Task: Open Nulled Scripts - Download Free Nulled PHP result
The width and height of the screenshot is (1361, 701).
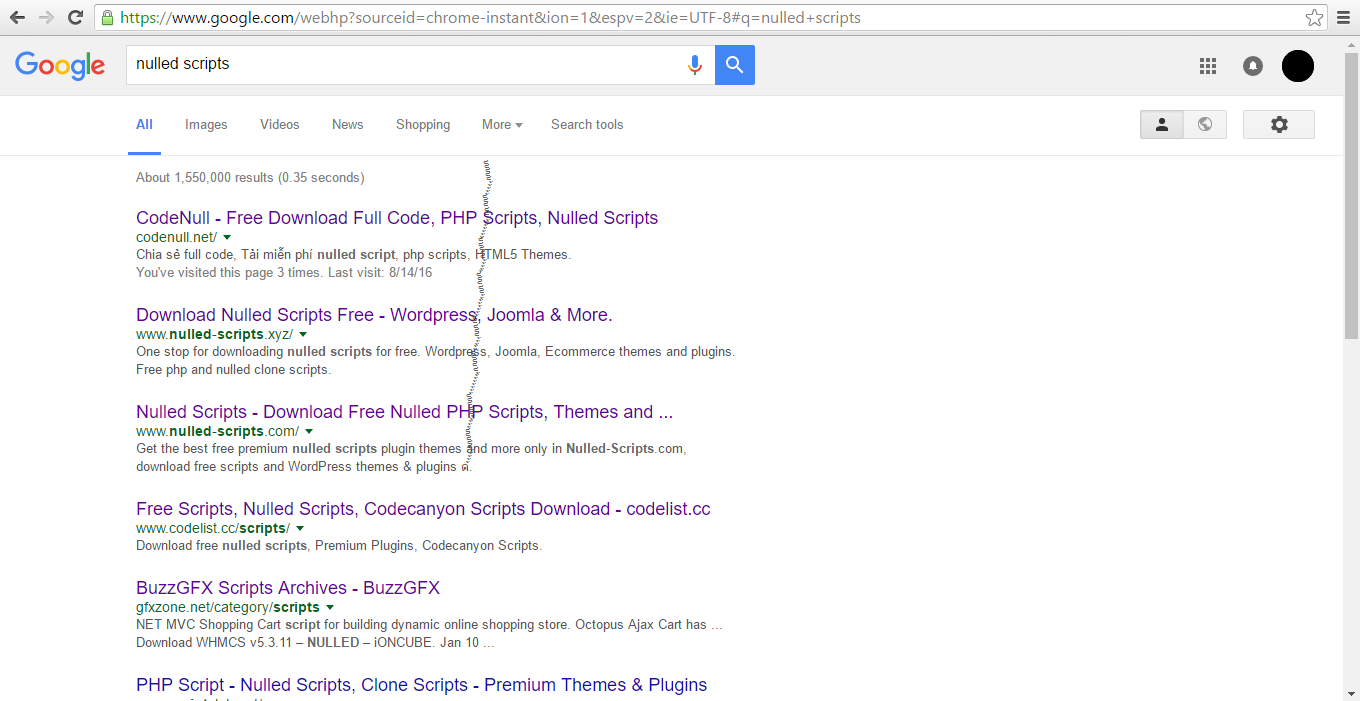Action: [x=404, y=412]
